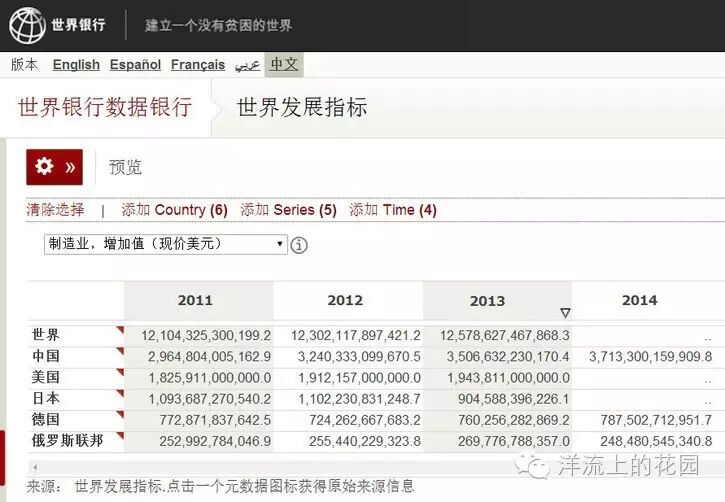
Task: Select the 中国 row label
Action: click(46, 356)
